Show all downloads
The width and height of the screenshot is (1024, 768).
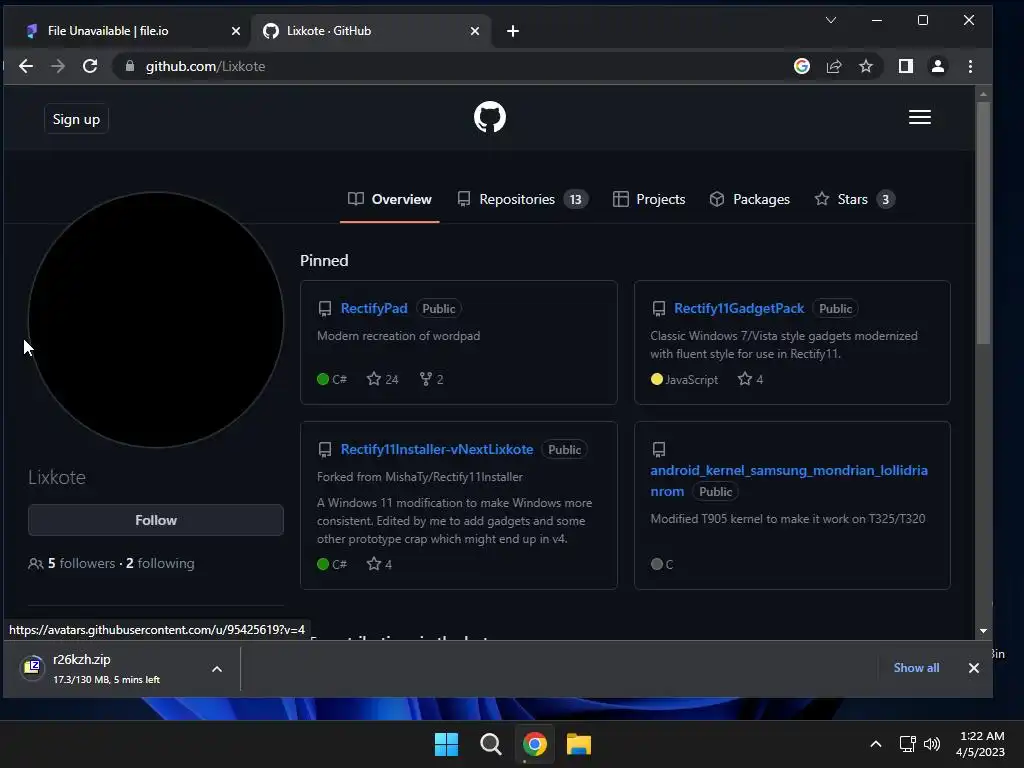pos(916,667)
